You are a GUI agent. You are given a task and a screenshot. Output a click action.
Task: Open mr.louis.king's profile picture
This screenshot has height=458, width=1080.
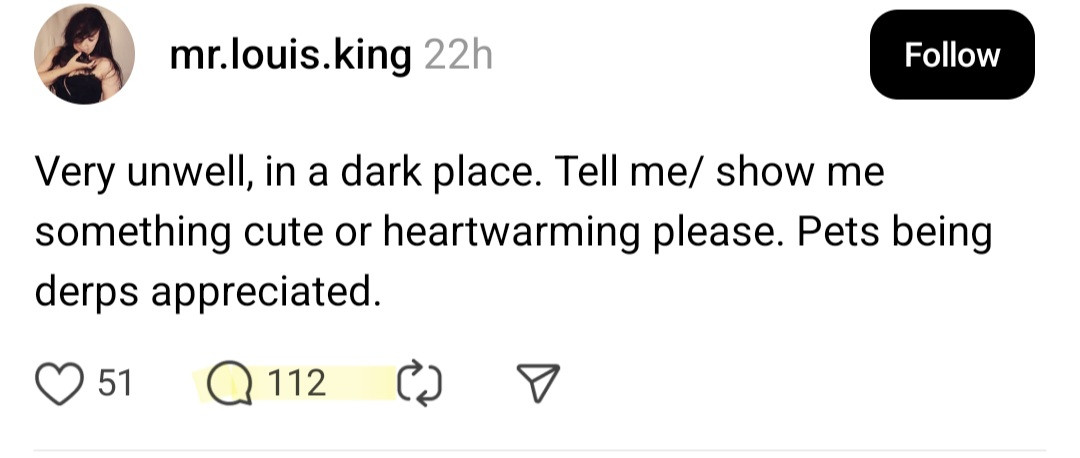84,54
